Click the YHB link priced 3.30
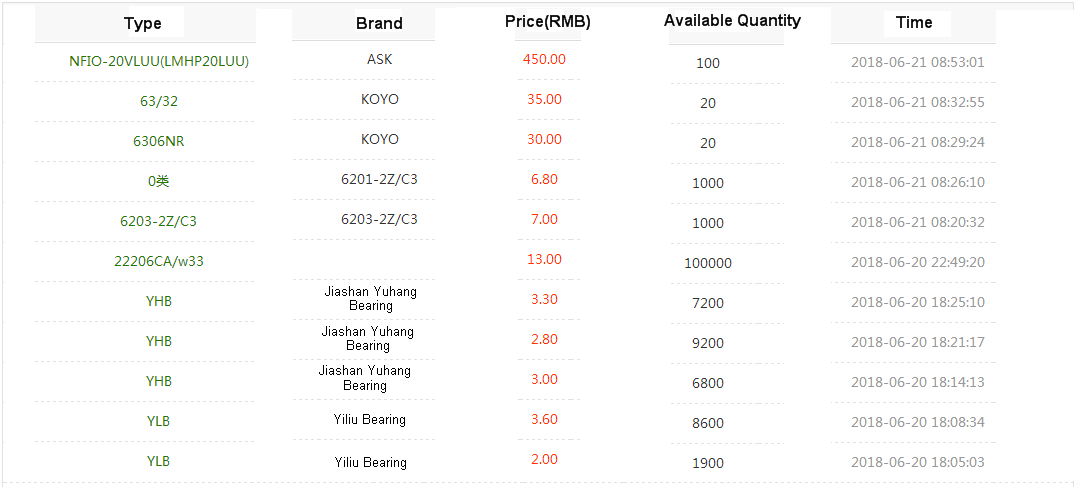1076x487 pixels. [x=159, y=301]
